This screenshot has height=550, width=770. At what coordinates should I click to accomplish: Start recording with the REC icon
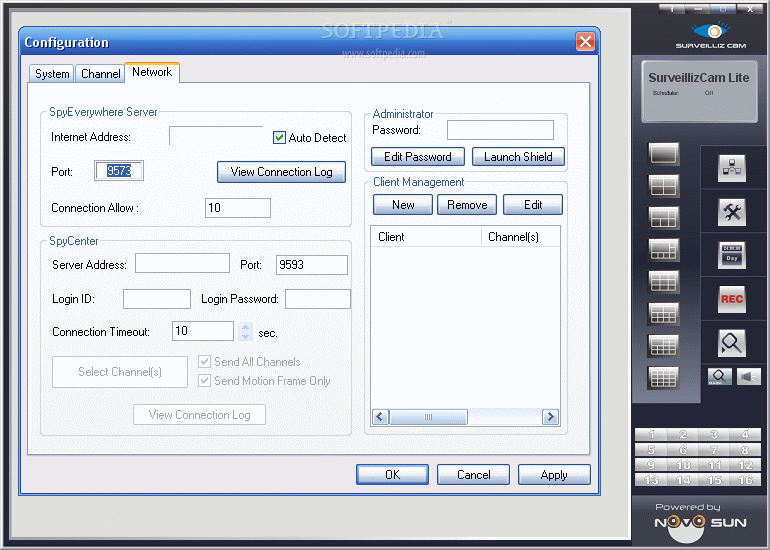(732, 299)
